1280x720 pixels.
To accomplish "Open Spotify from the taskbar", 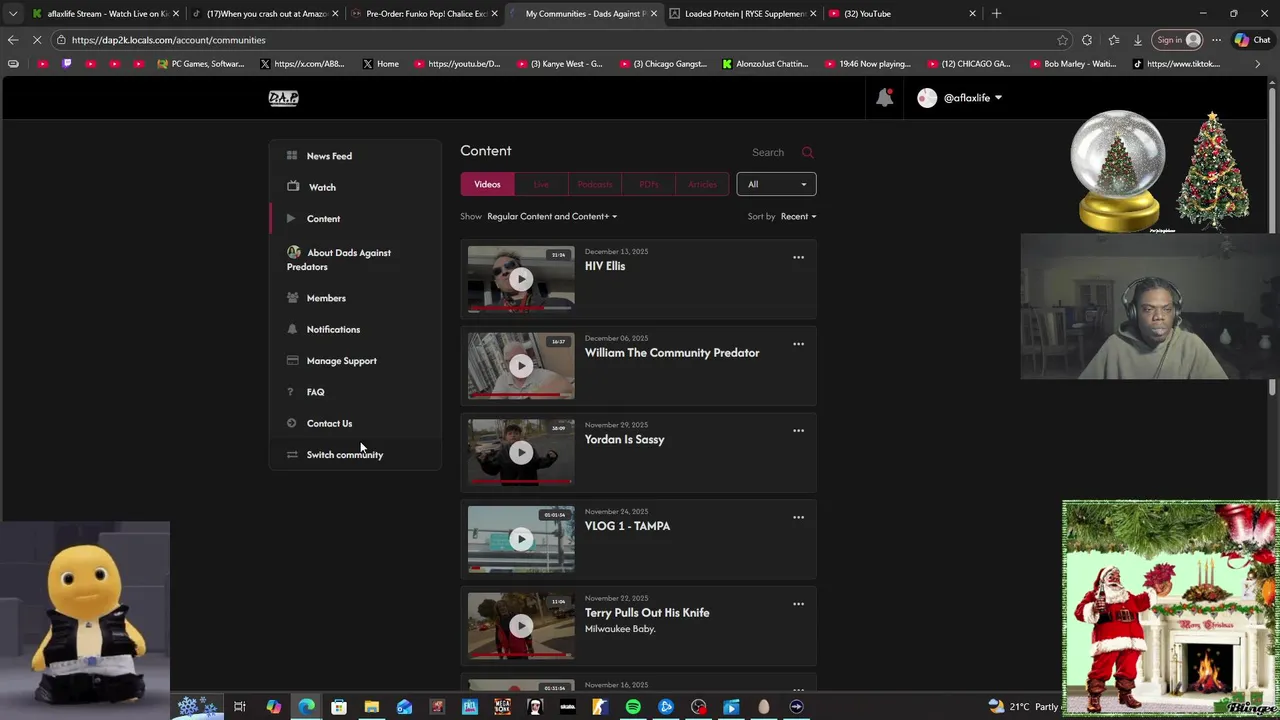I will point(633,707).
